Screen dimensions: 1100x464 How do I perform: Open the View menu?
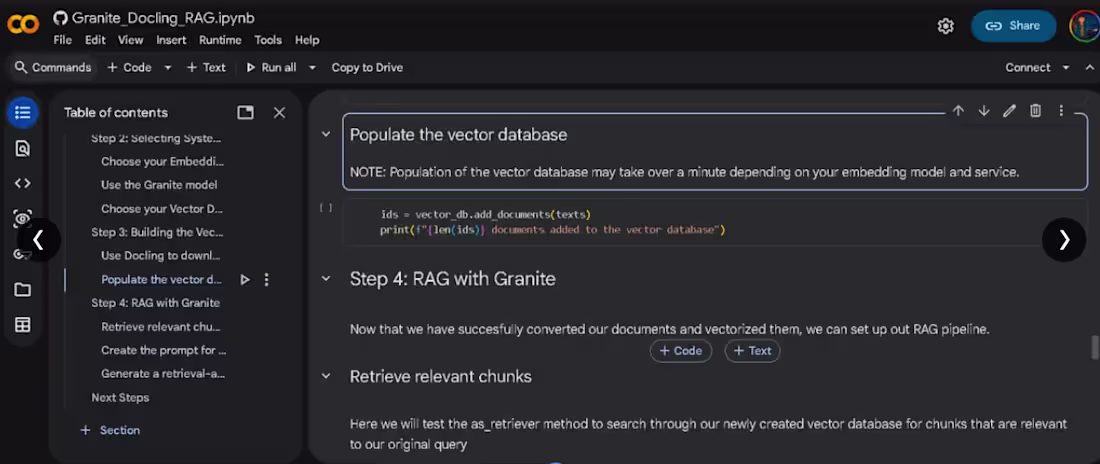[130, 40]
